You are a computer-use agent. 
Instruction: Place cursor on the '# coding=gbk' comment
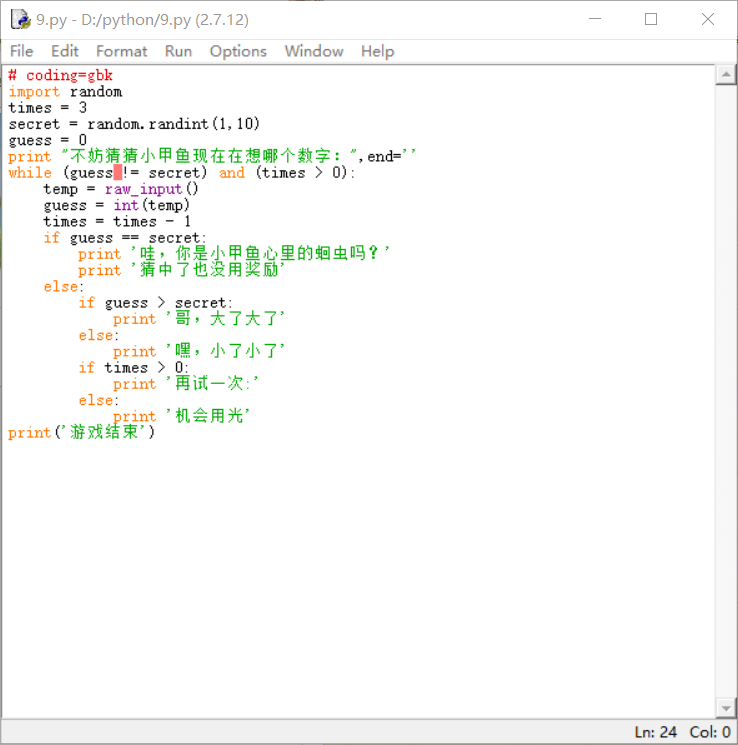coord(60,76)
